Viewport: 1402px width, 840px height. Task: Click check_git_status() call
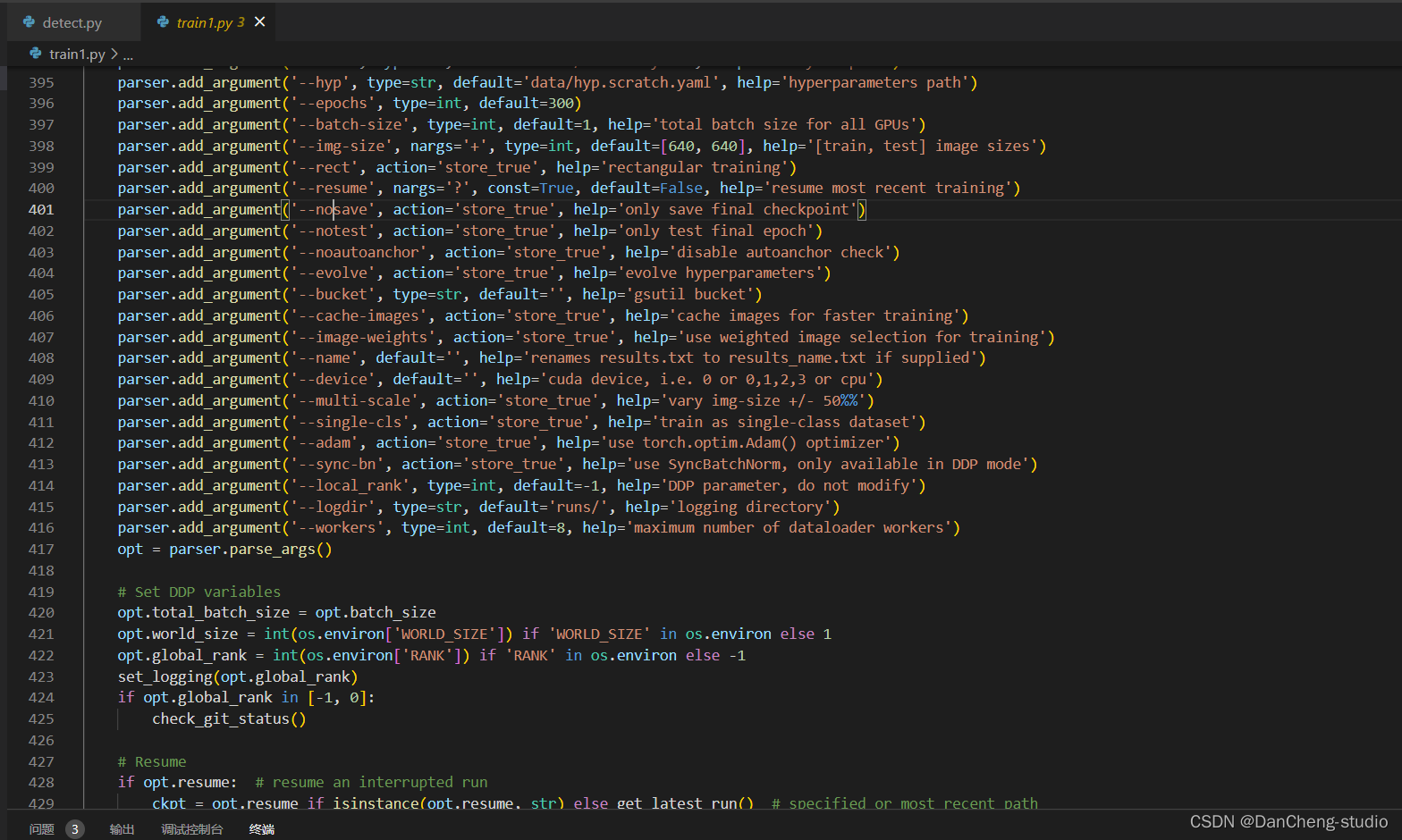pyautogui.click(x=229, y=719)
